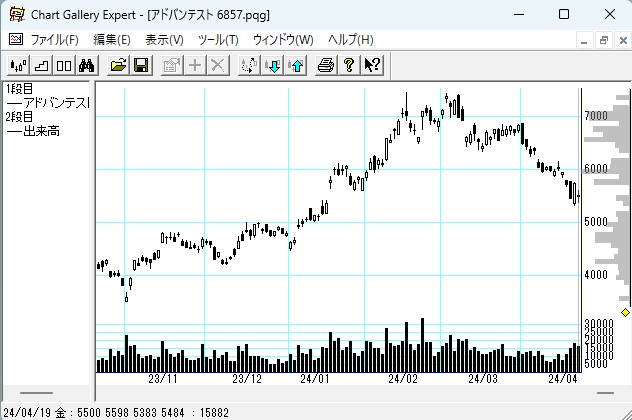Click the yellow diamond price marker
Screen dimensions: 632x420
(626, 313)
